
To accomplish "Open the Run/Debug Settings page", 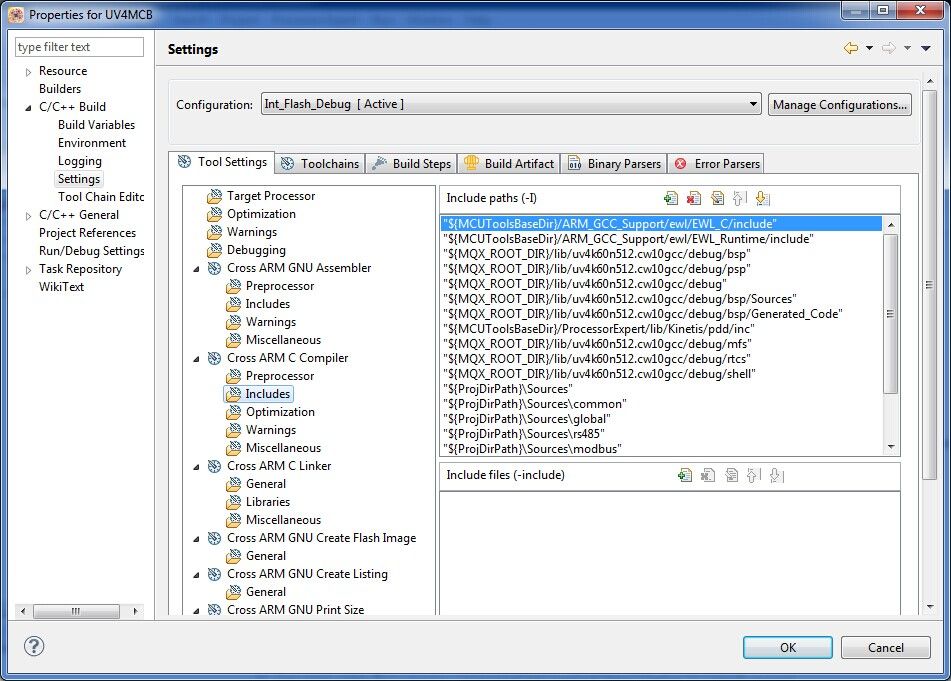I will point(92,251).
